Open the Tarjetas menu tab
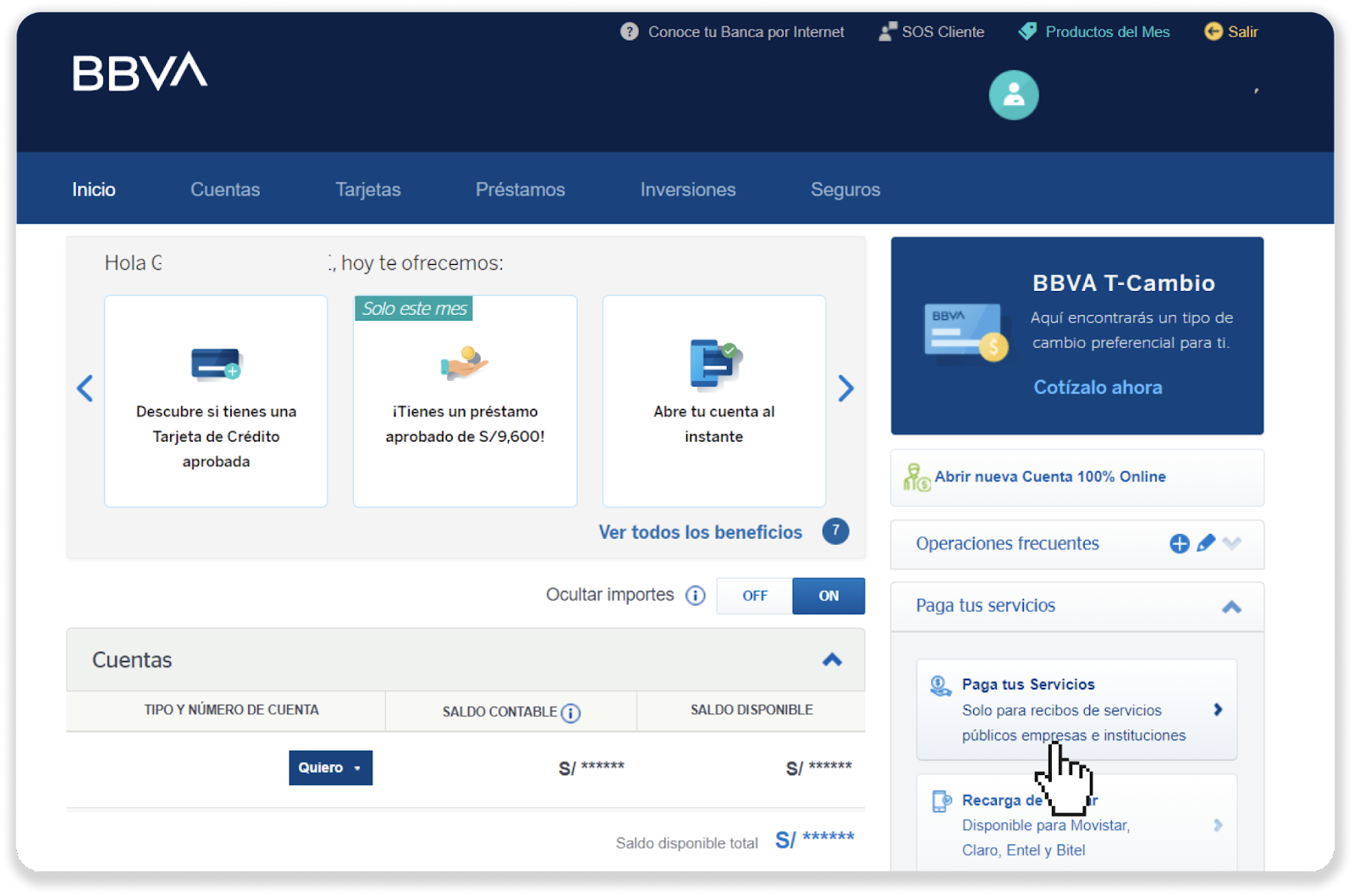The width and height of the screenshot is (1354, 896). coord(367,190)
